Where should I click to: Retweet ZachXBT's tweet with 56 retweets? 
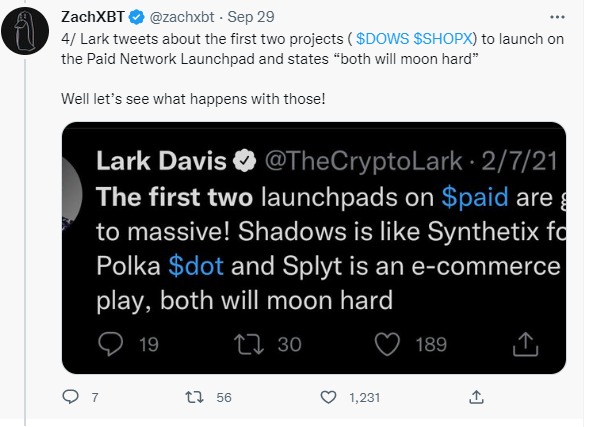pos(196,397)
